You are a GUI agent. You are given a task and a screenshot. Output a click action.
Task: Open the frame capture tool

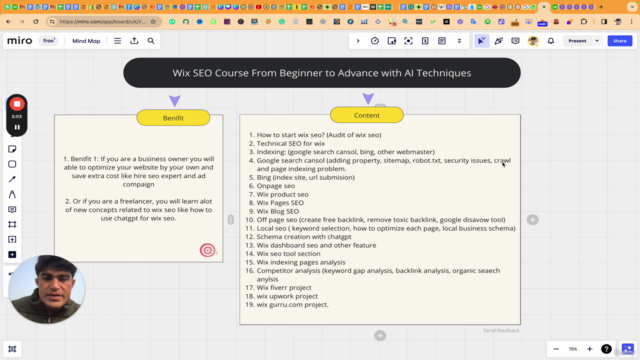[x=409, y=41]
